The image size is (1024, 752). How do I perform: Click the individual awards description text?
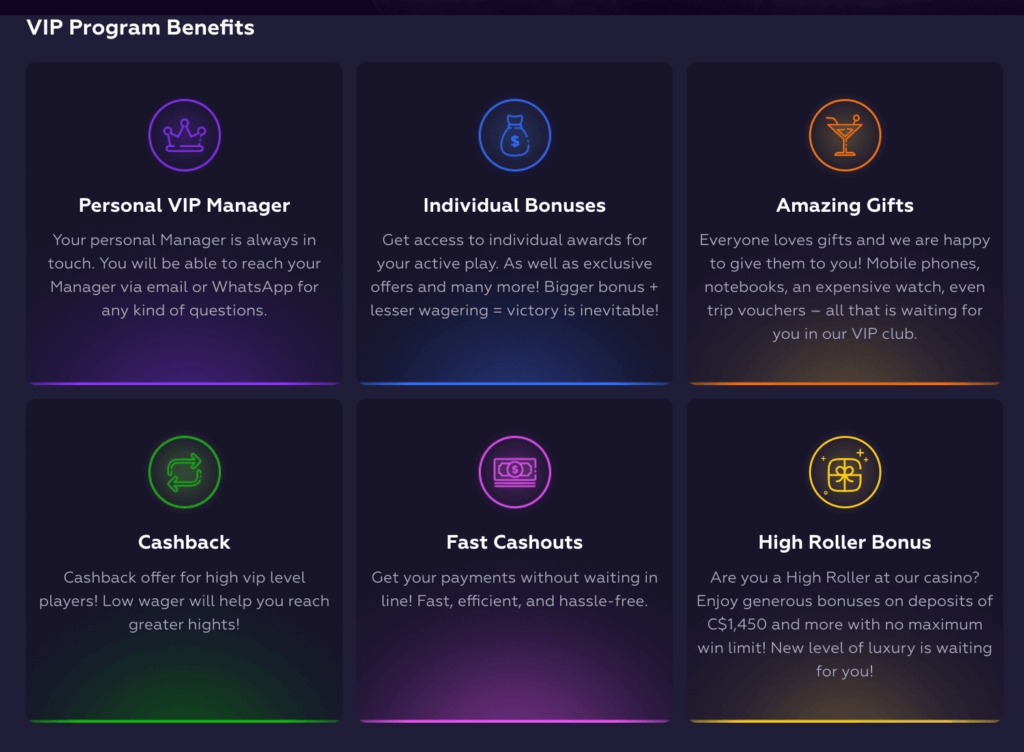click(x=514, y=275)
